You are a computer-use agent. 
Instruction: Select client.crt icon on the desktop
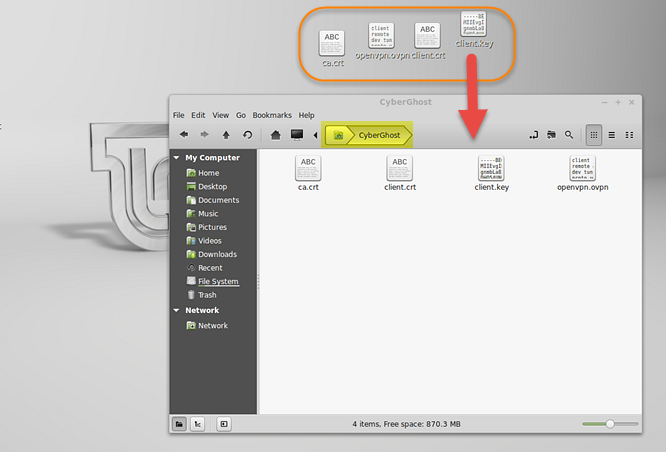point(428,41)
